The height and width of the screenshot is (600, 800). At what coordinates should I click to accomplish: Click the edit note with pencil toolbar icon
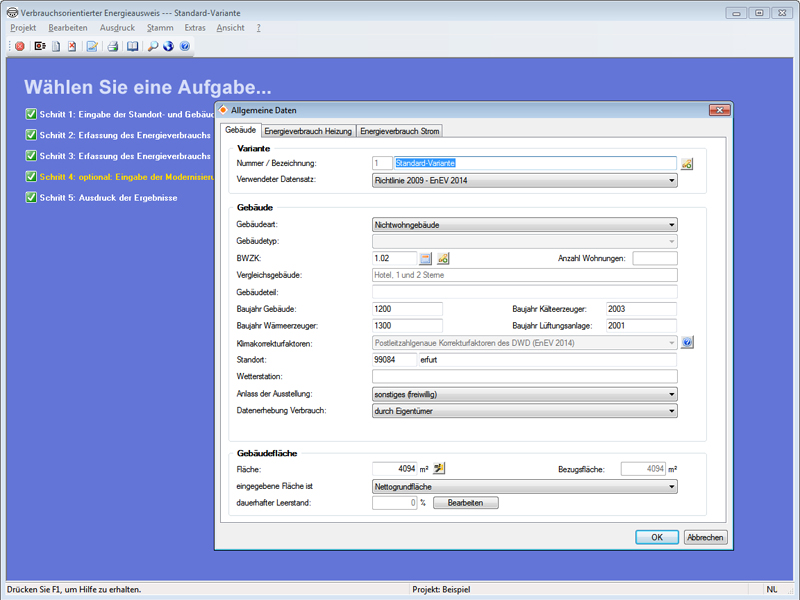click(x=92, y=46)
